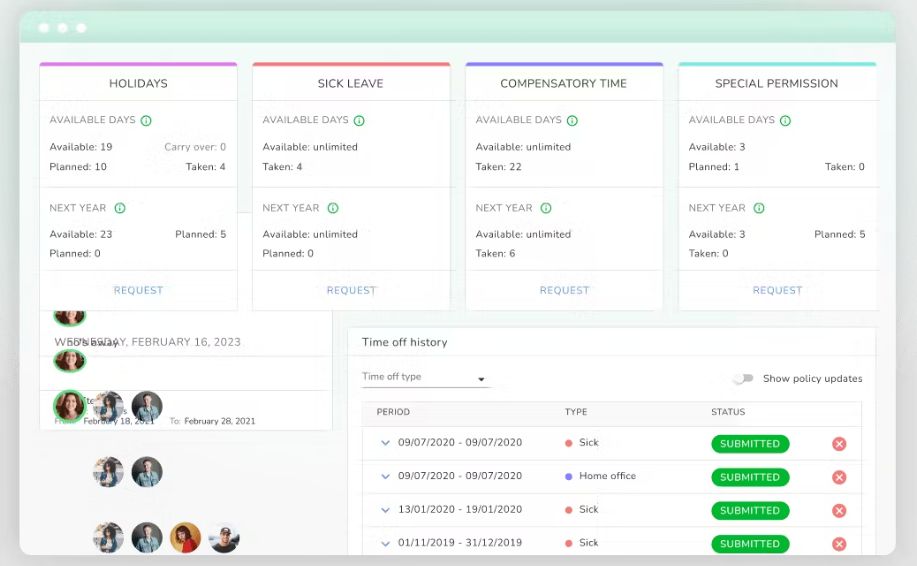Click info icon beside Special Permission Next Year
The width and height of the screenshot is (917, 566).
coord(759,208)
